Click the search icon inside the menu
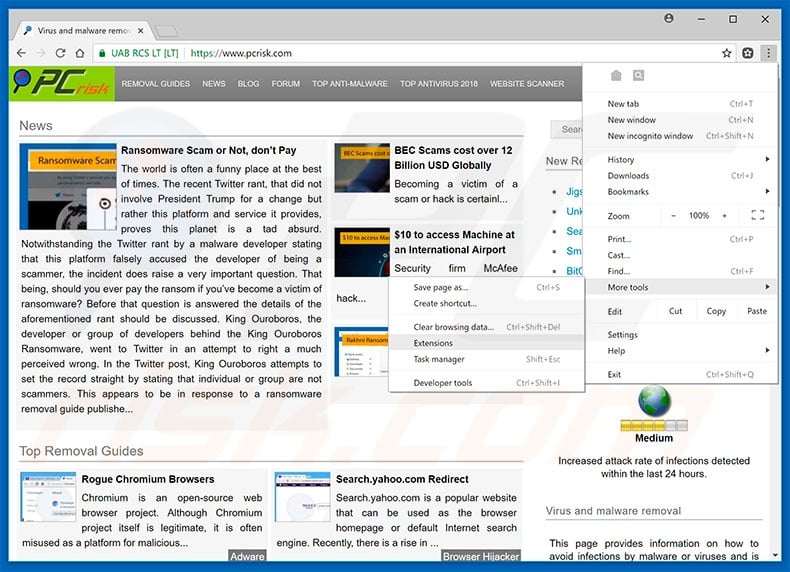The image size is (790, 572). [638, 76]
